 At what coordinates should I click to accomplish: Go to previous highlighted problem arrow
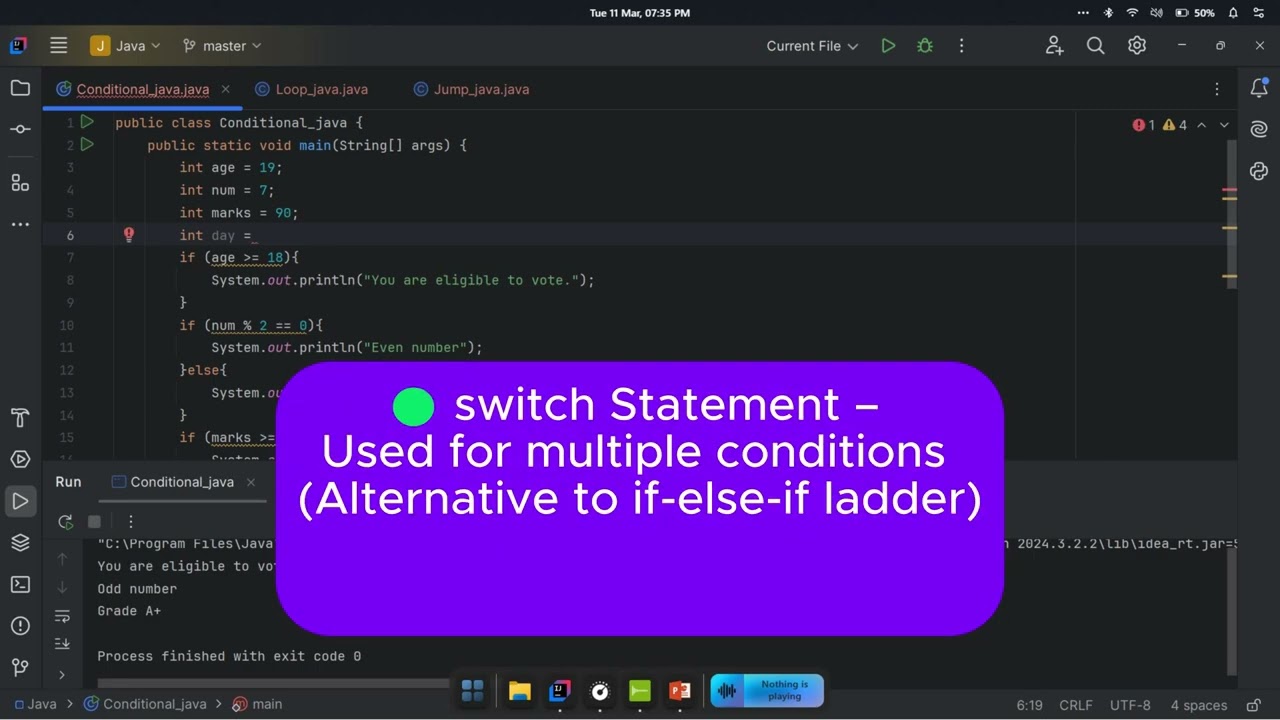coord(1202,125)
